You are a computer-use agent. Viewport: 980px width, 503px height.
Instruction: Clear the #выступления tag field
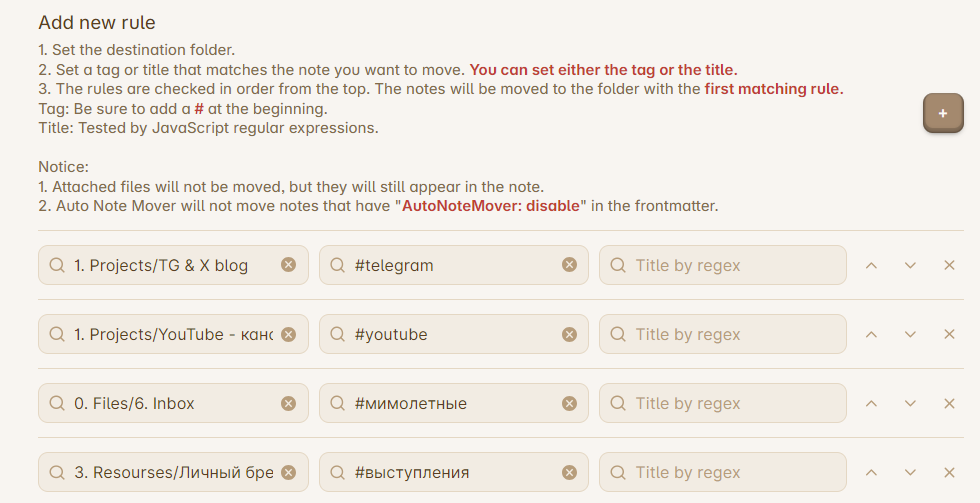(x=569, y=472)
